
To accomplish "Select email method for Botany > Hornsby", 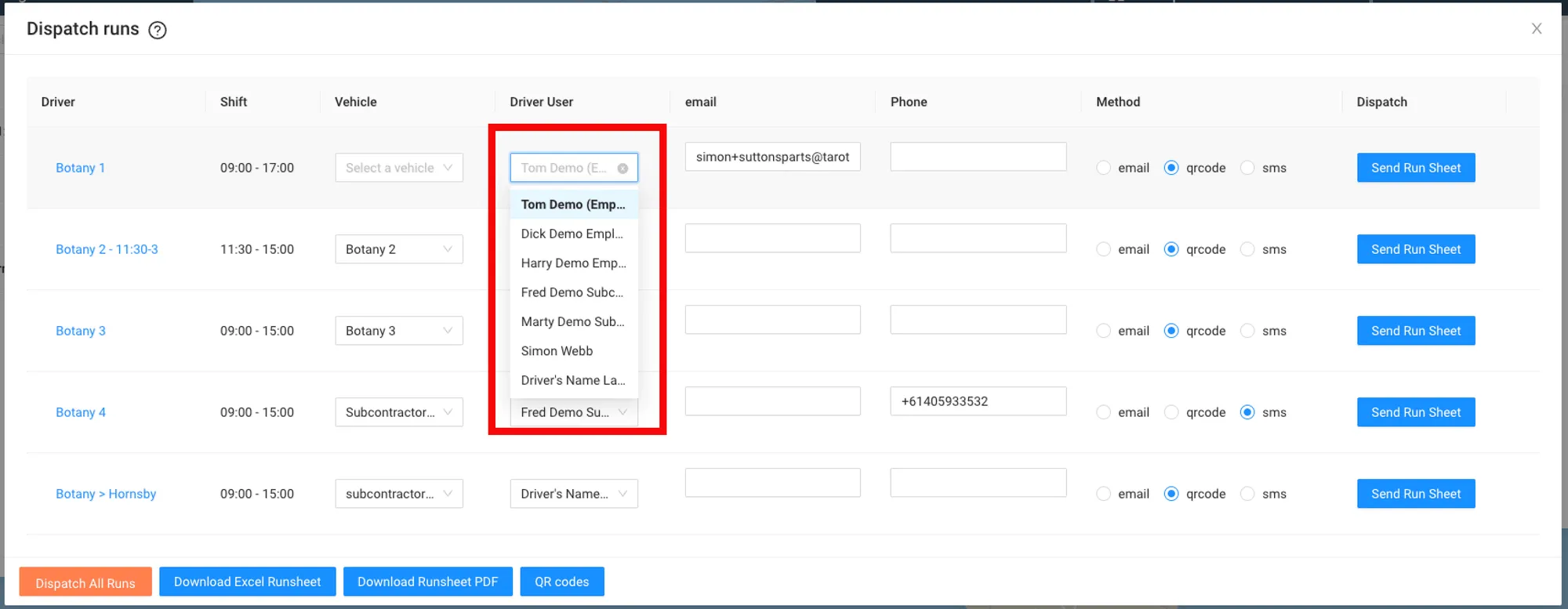I will [x=1103, y=494].
